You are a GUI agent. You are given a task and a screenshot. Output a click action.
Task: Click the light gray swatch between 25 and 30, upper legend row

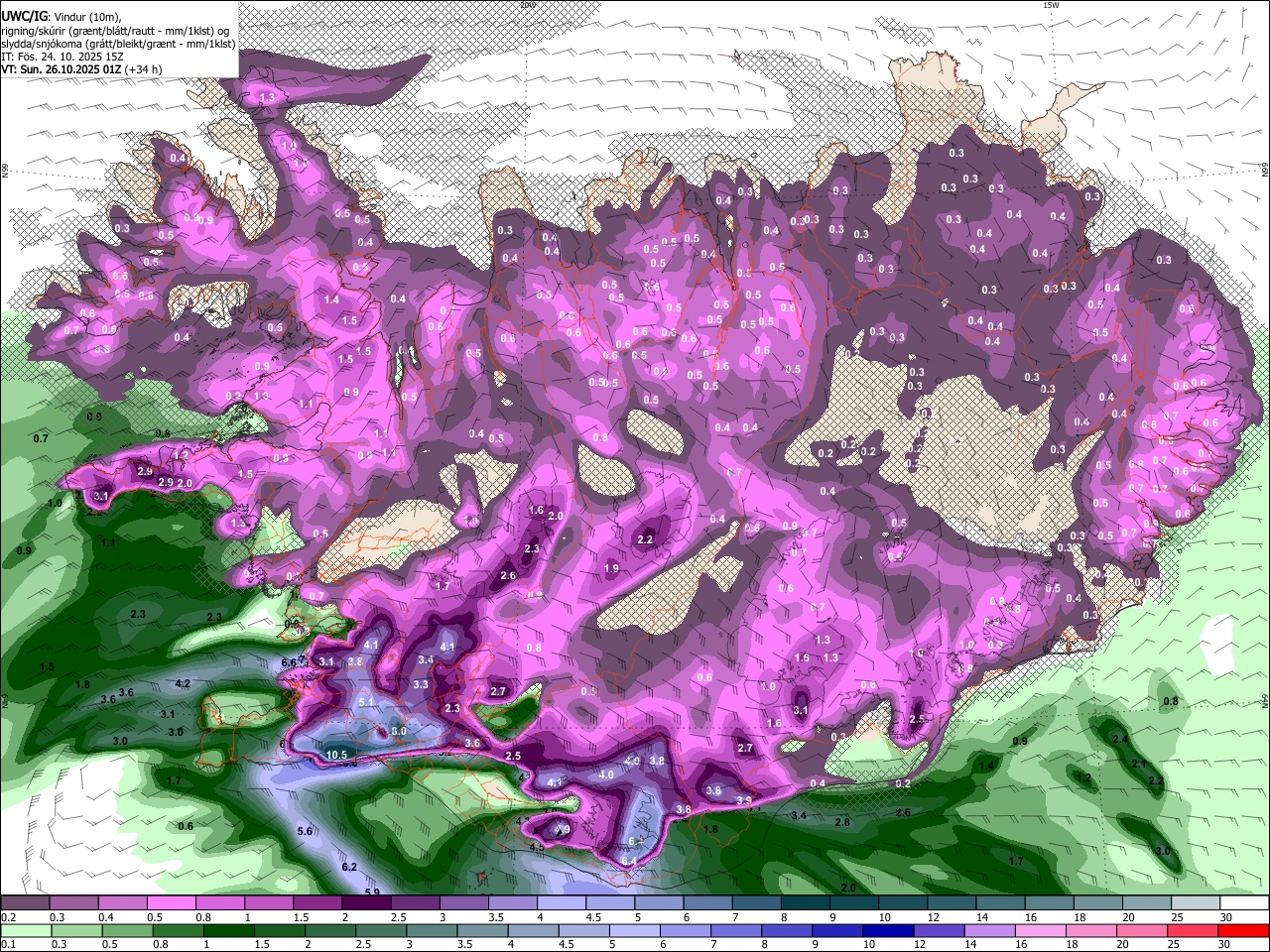pyautogui.click(x=1196, y=903)
